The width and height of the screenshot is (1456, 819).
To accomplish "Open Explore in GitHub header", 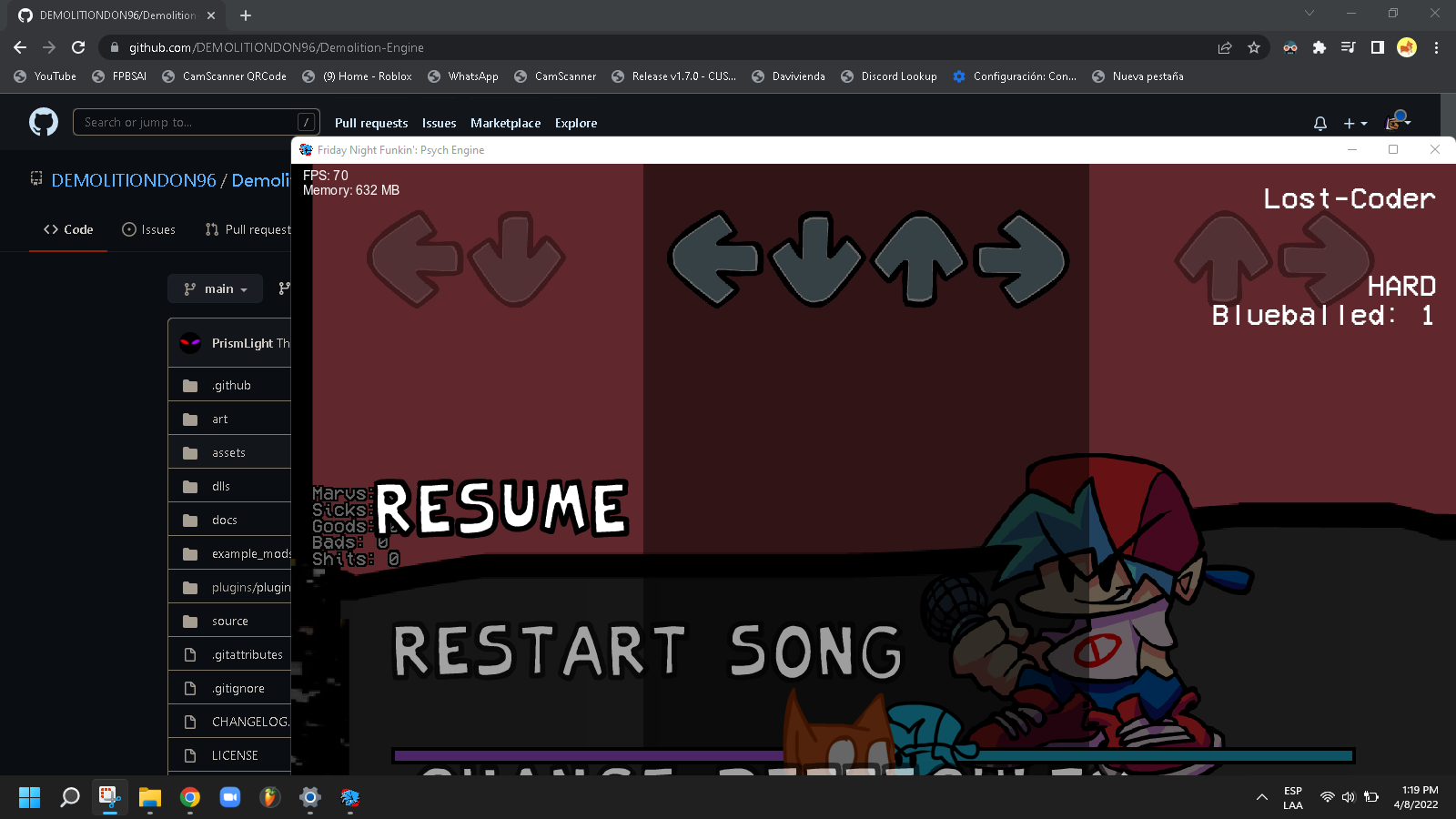I will [x=576, y=123].
